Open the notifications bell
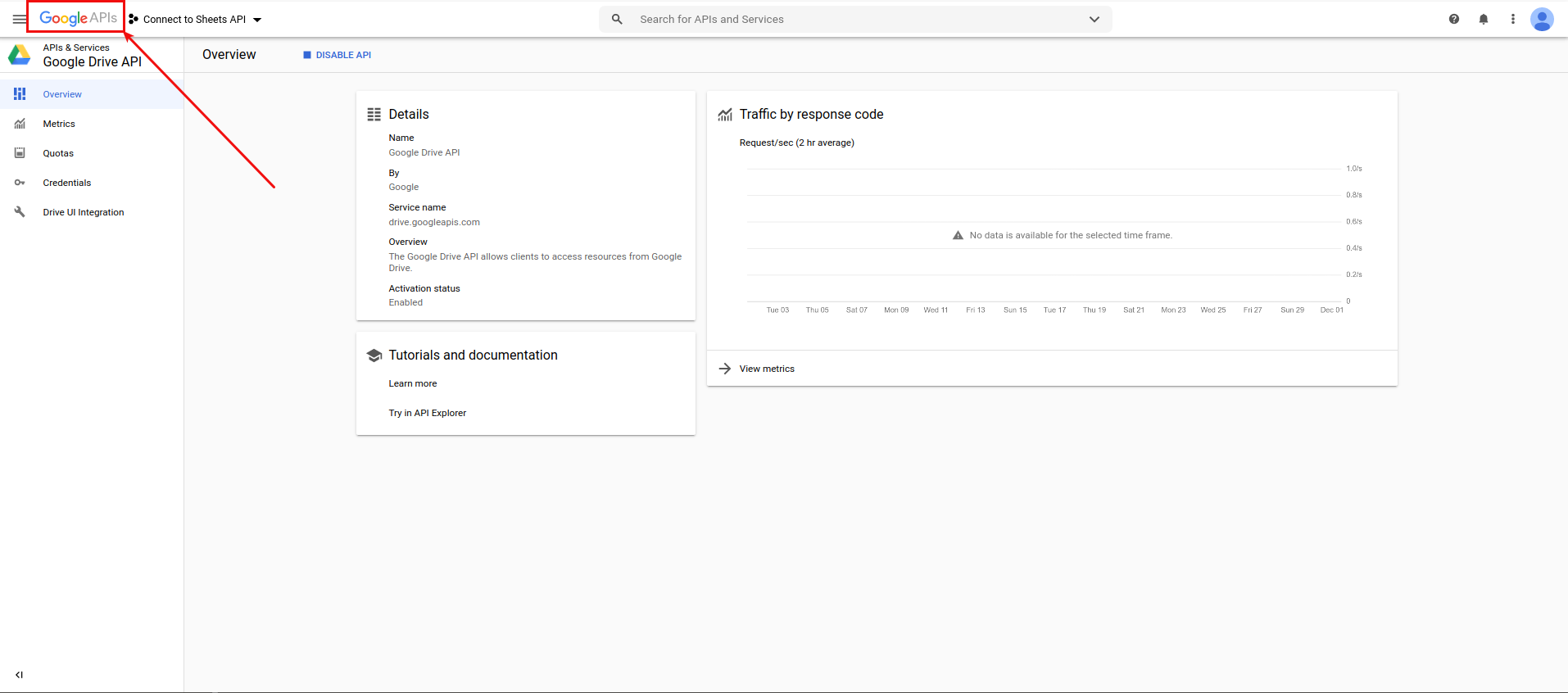The width and height of the screenshot is (1568, 693). [x=1484, y=19]
